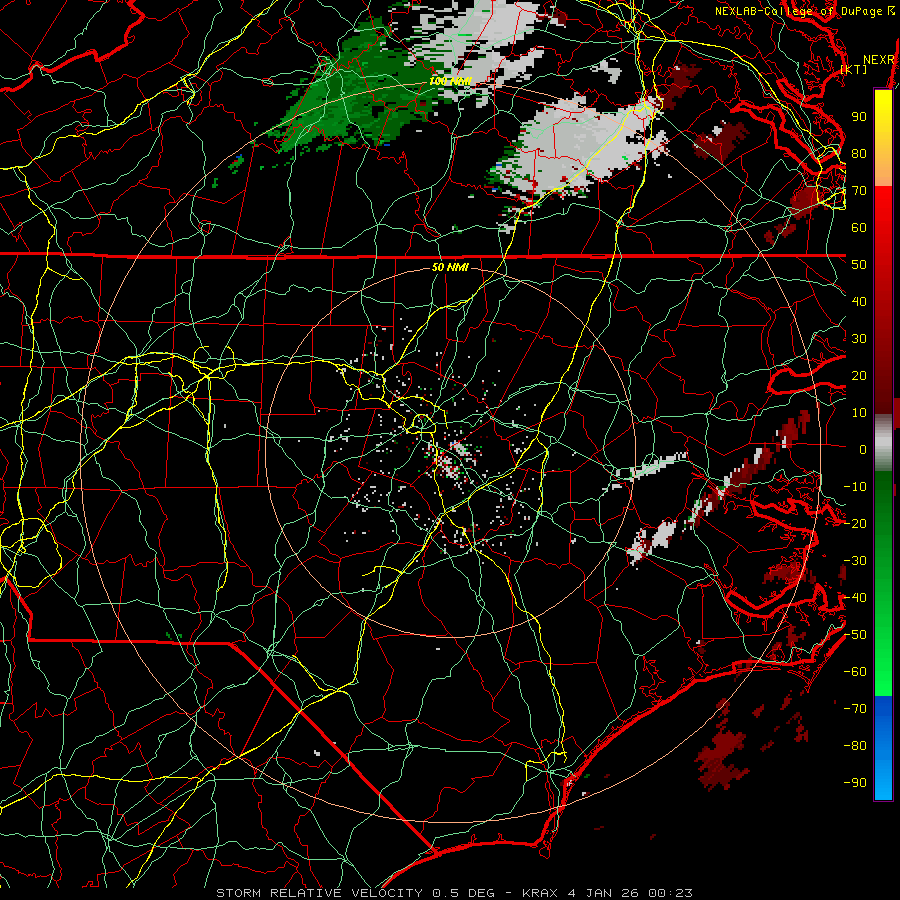This screenshot has height=900, width=900.
Task: Click the [KT] units label above scale
Action: (854, 70)
